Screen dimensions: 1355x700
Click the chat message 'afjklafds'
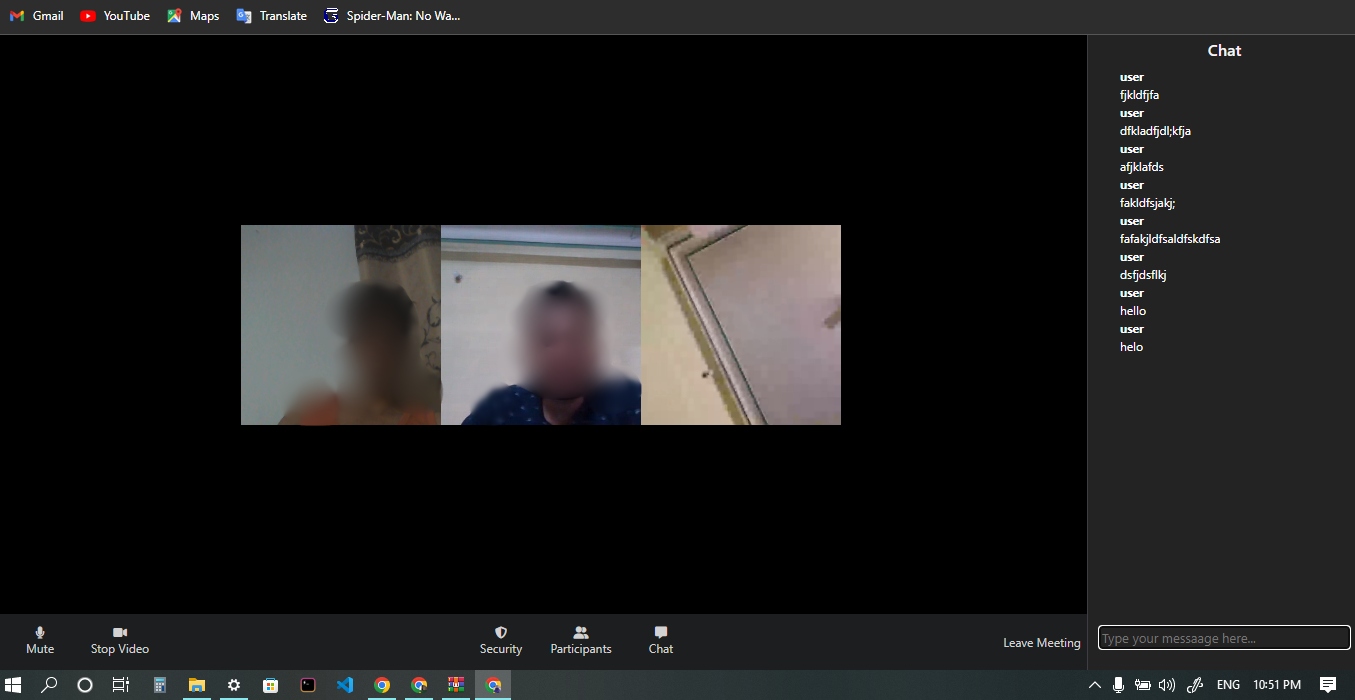[x=1141, y=167]
